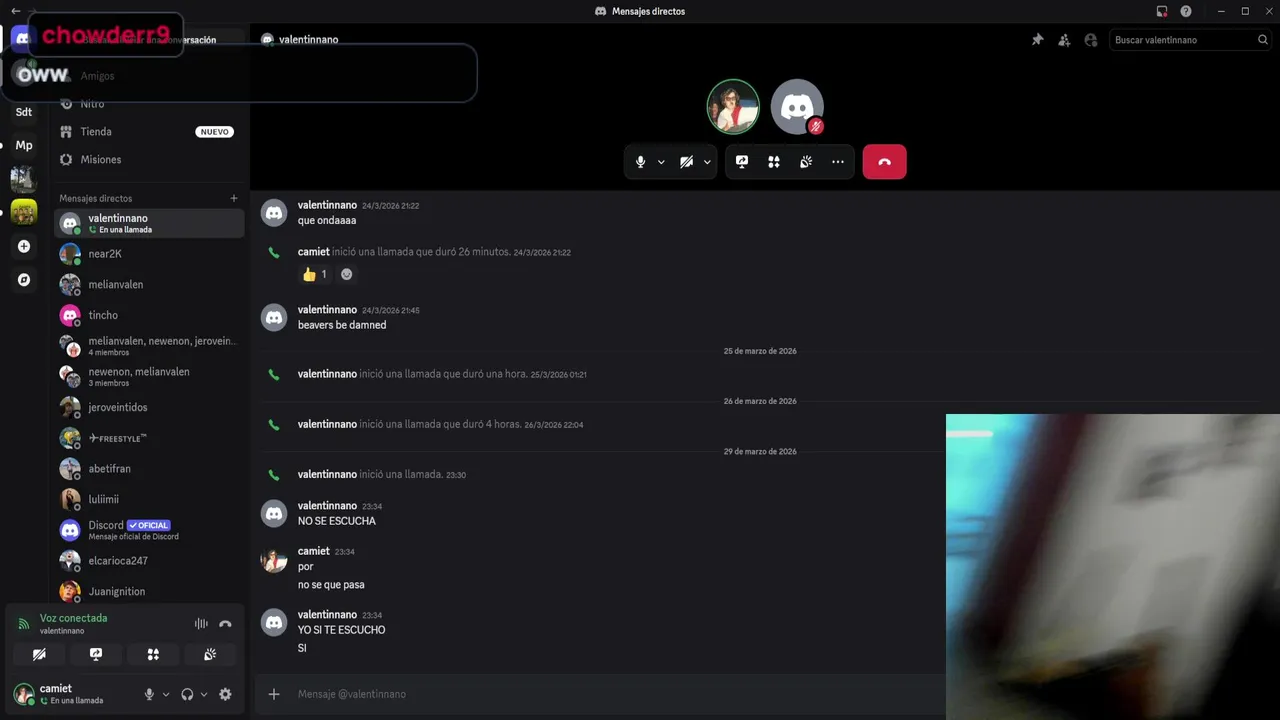This screenshot has height=720, width=1280.
Task: Open DM with Juanignition
Action: 150,591
